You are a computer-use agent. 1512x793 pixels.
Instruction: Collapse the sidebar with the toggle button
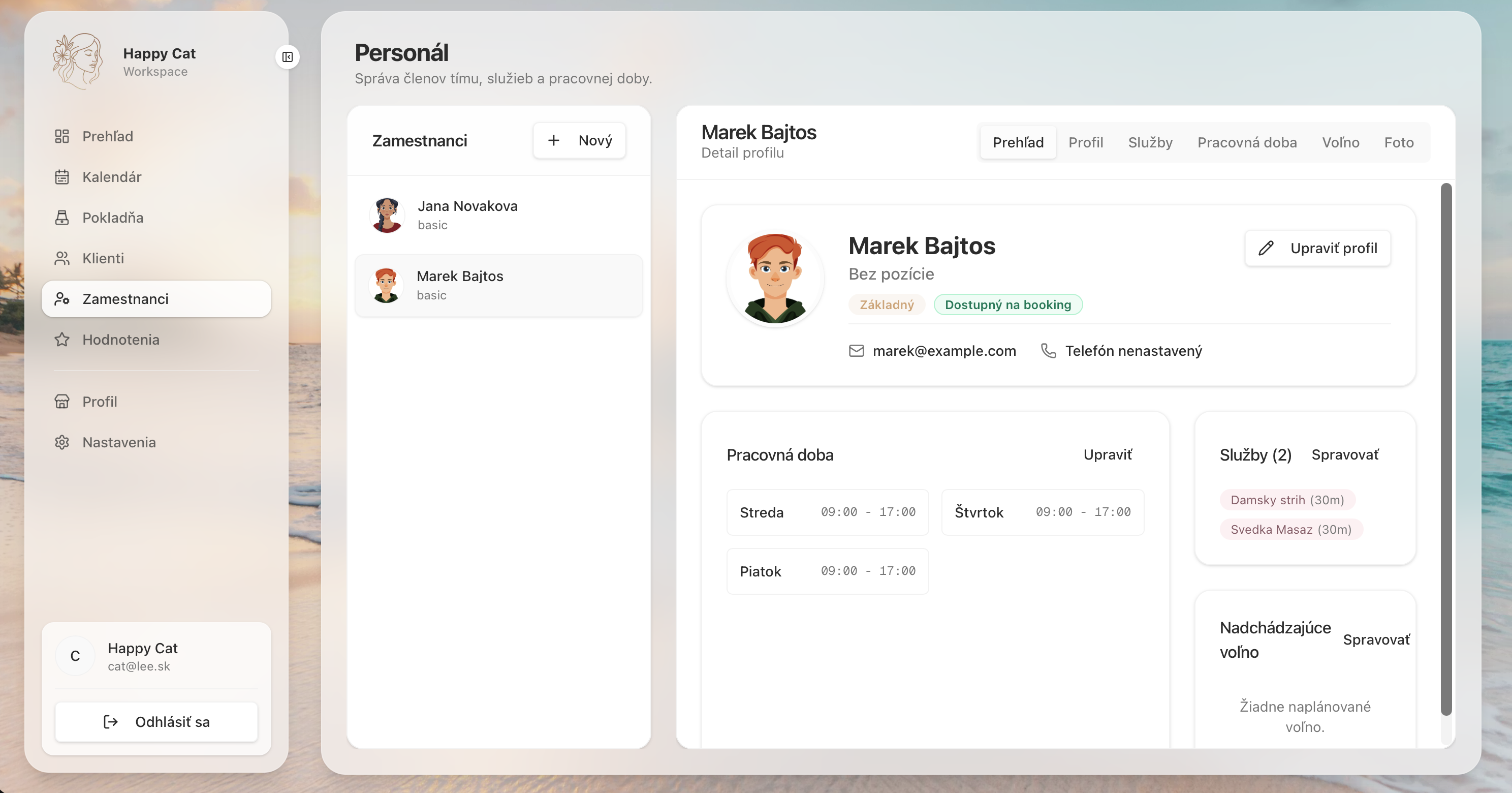287,56
